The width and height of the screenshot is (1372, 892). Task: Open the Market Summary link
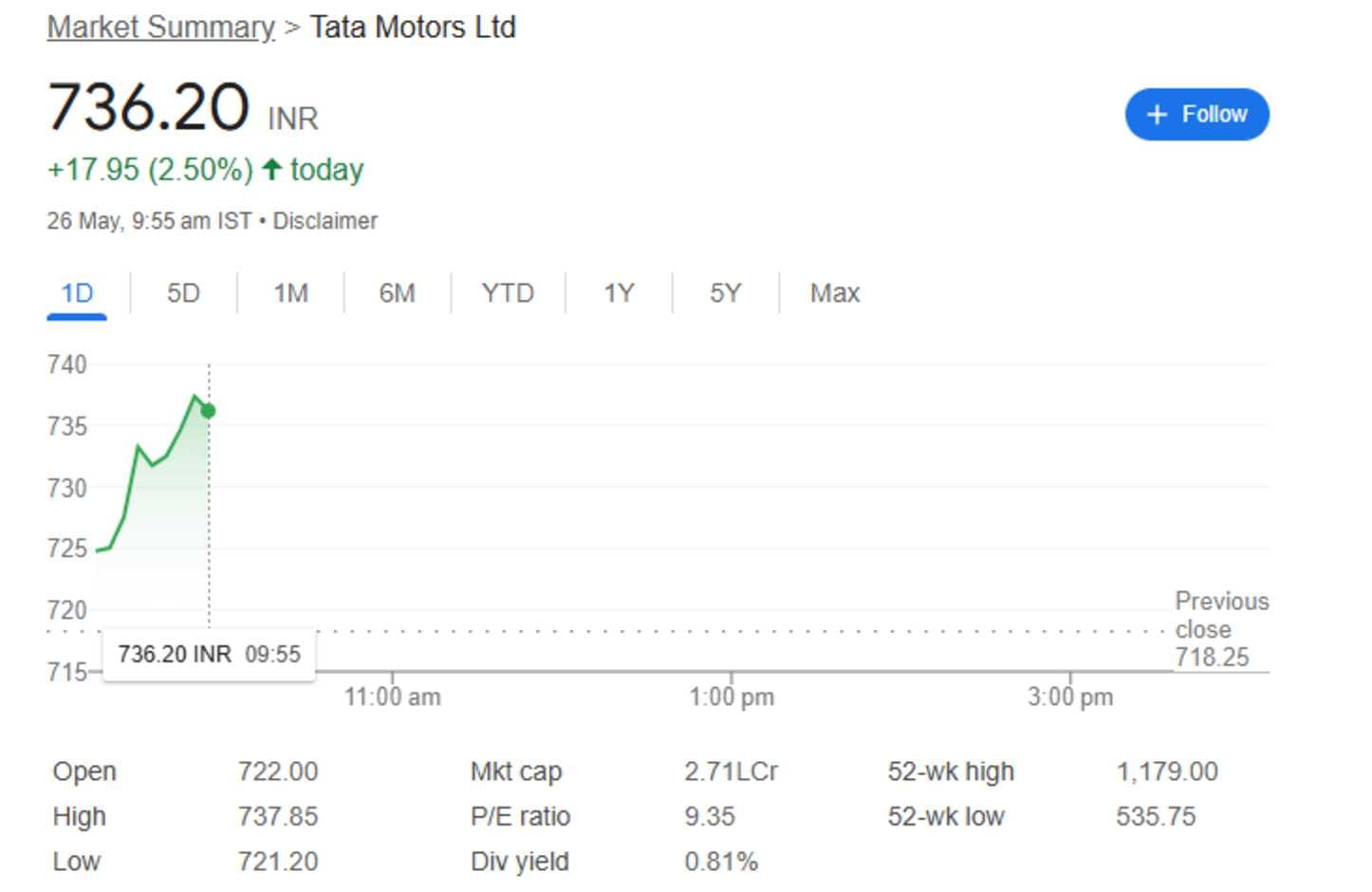pos(159,28)
